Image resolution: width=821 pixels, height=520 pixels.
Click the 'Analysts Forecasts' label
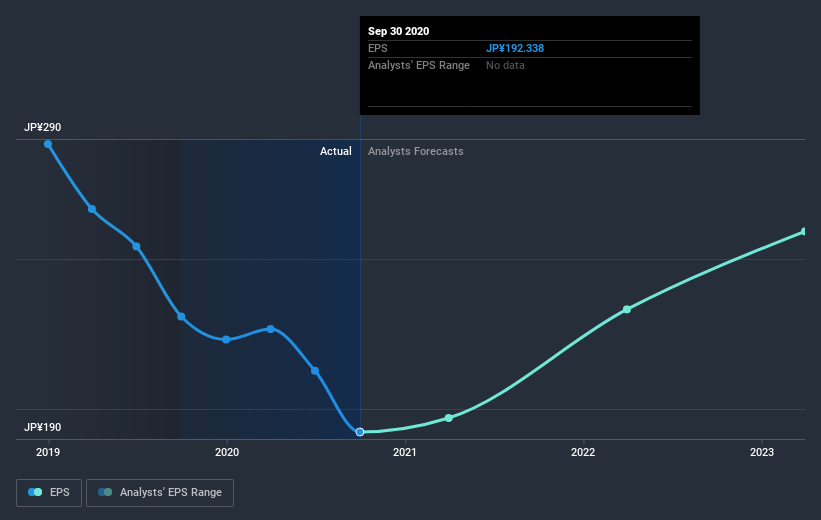pos(416,151)
